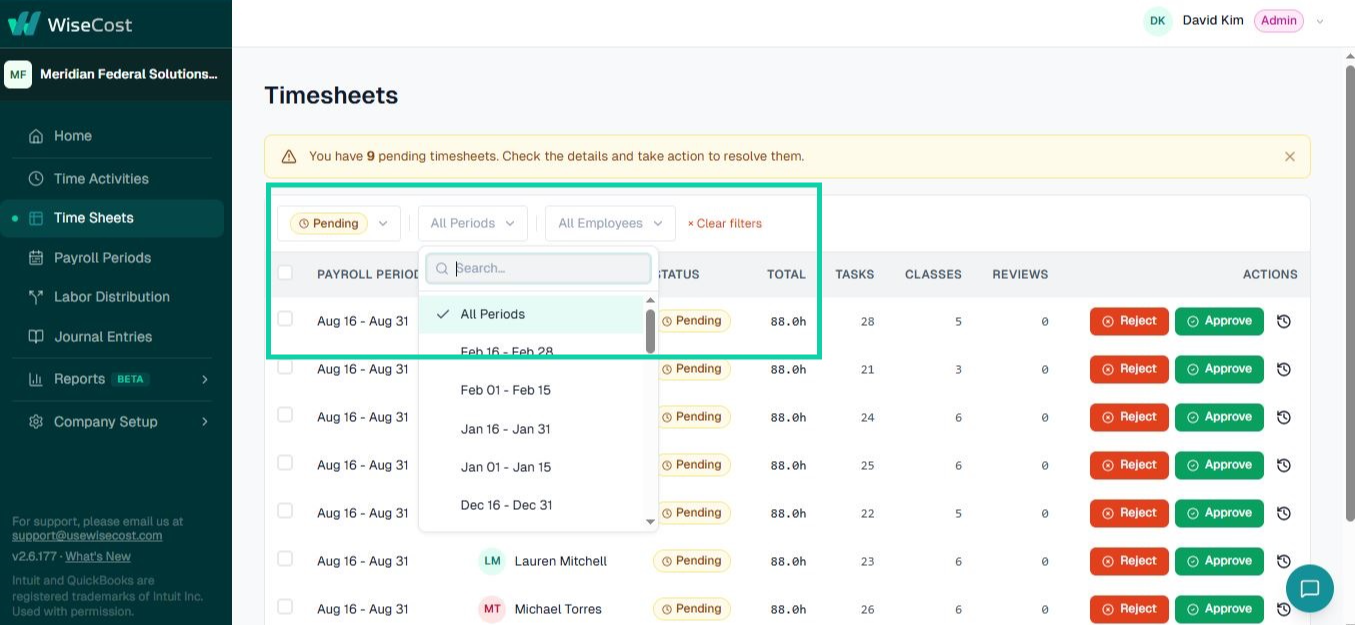Screen dimensions: 1355x625
Task: Choose the Feb 01 - Feb 15 period
Action: (x=531, y=390)
